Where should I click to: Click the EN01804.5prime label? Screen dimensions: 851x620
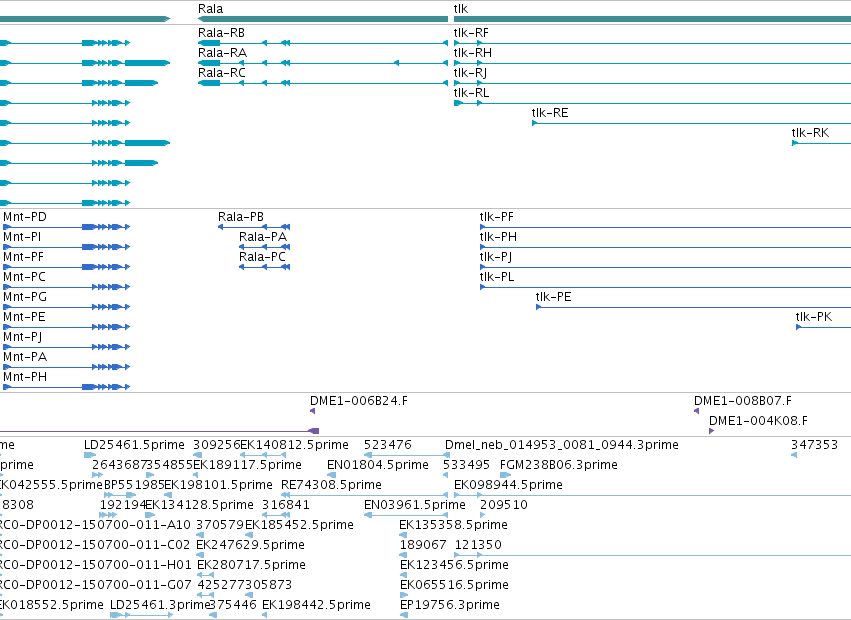[378, 465]
